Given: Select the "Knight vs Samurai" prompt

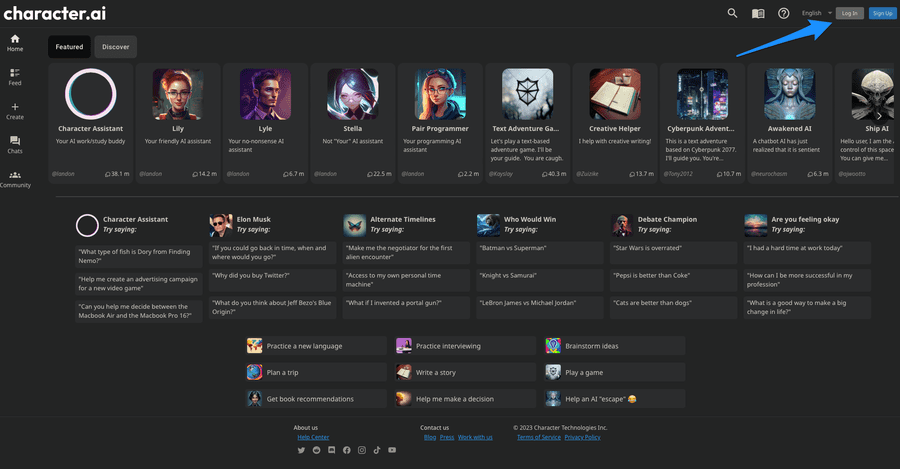Looking at the screenshot, I should (540, 280).
